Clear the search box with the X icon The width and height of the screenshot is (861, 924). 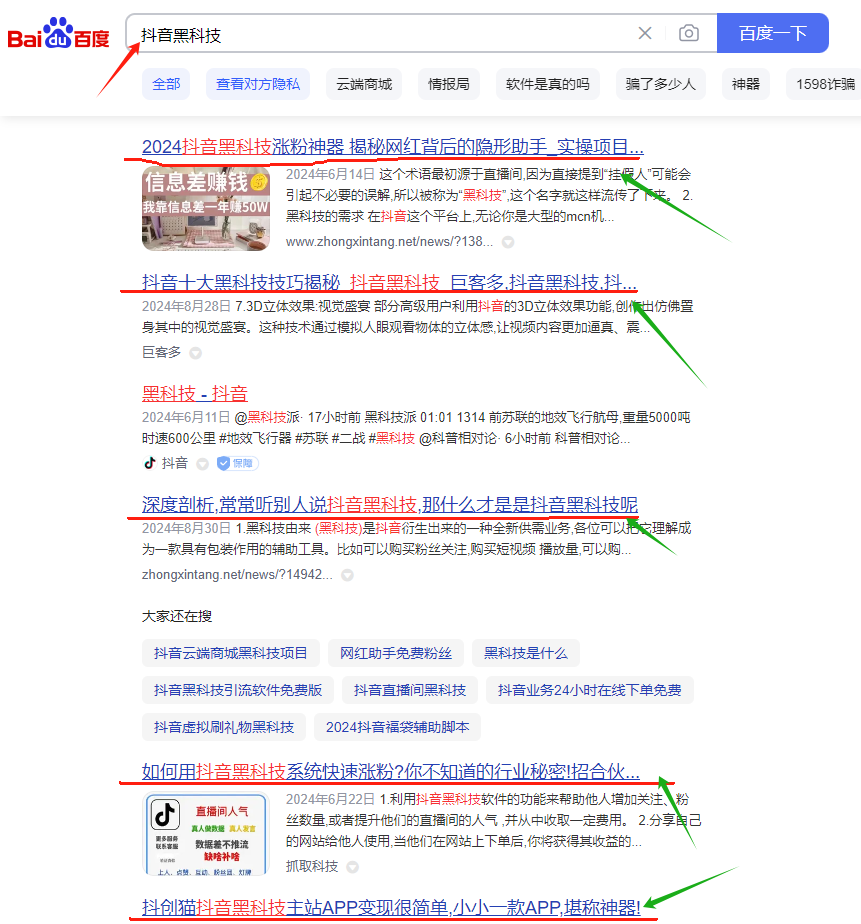tap(645, 34)
